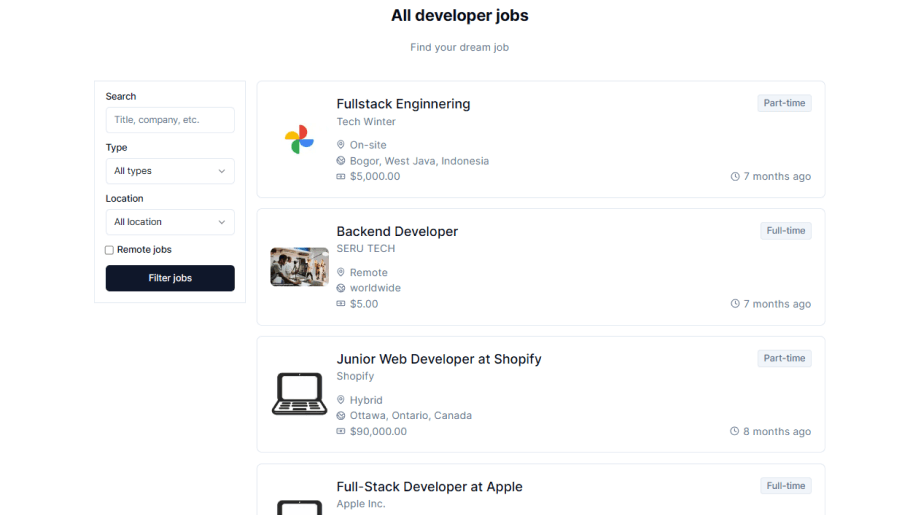Screen dimensions: 902x515
Task: Click Shopify company name under job title
Action: point(355,376)
